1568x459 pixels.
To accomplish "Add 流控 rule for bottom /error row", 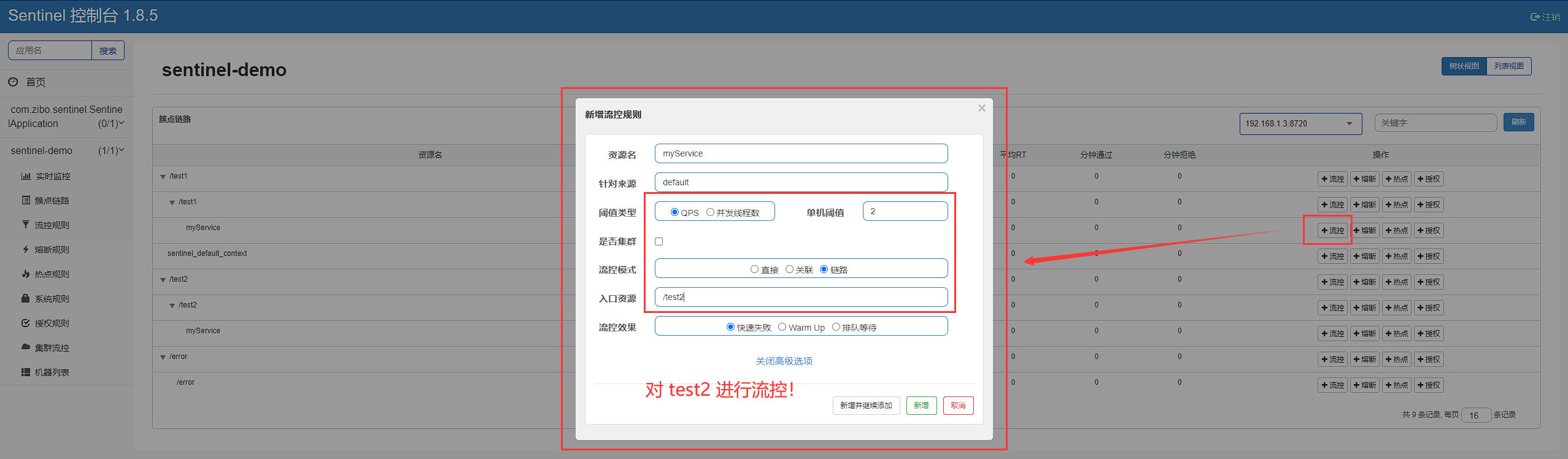I will coord(1332,385).
